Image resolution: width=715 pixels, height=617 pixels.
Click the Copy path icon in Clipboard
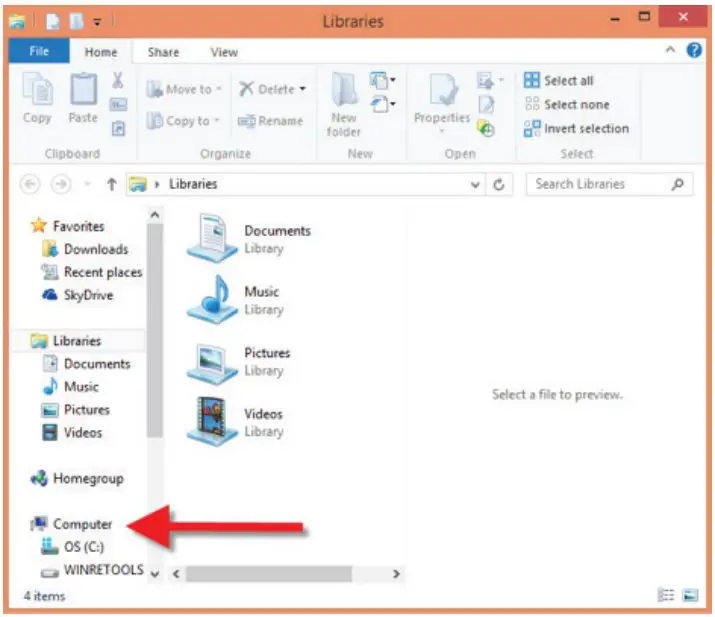pos(118,105)
